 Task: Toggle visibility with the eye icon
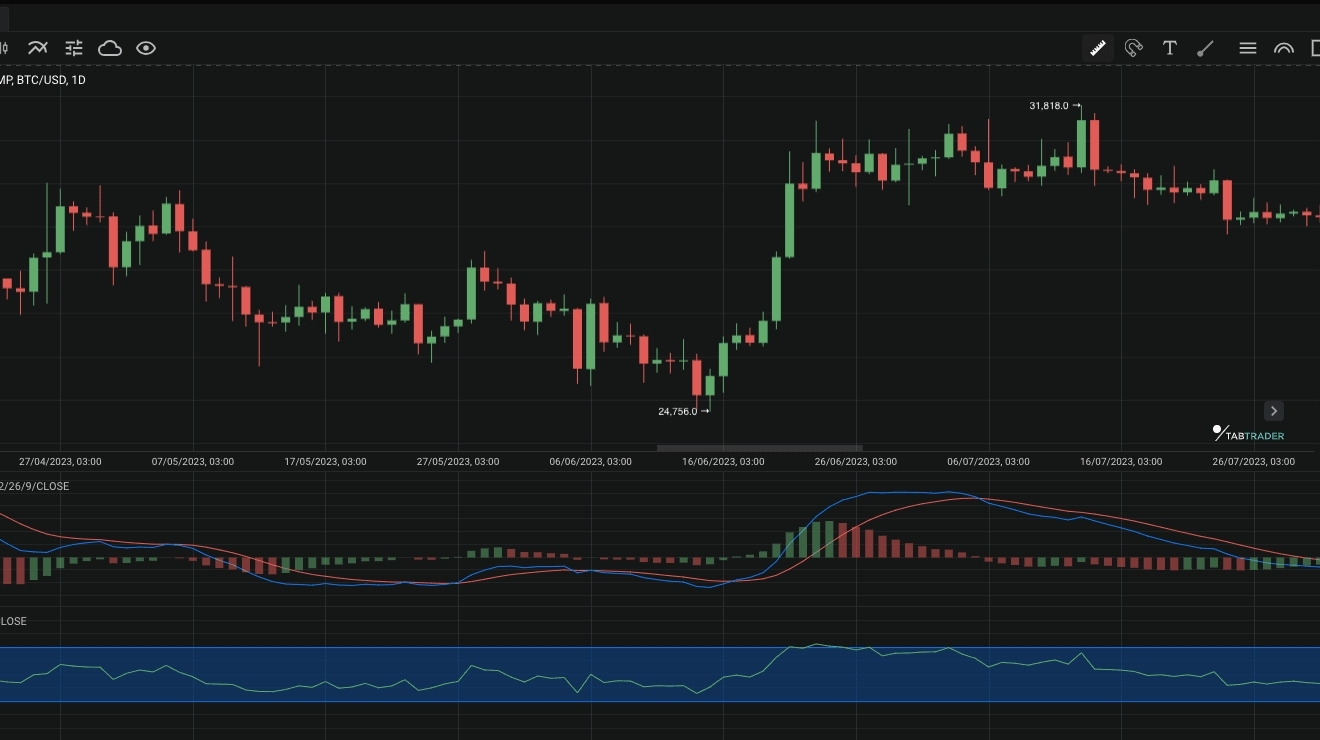pos(146,48)
